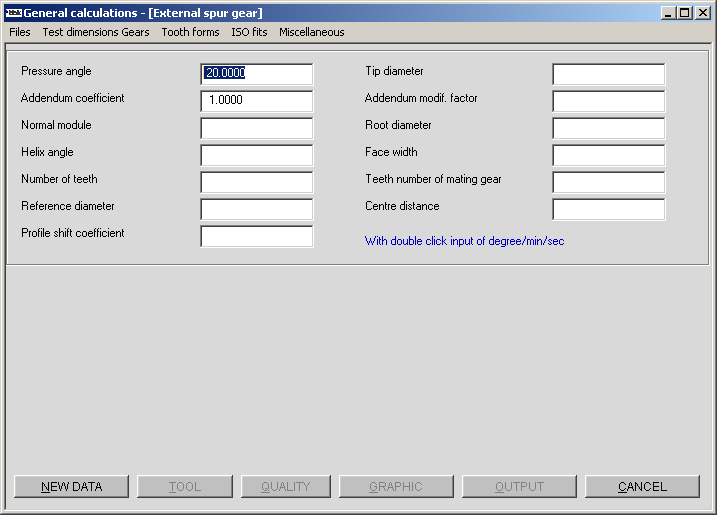Open the Test dimensions Gears menu
The width and height of the screenshot is (717, 515).
click(x=96, y=32)
